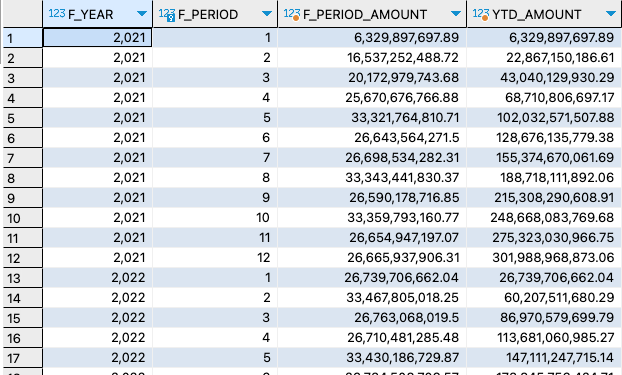
Task: Click YTD amount 22,867,150,186.61
Action: pyautogui.click(x=545, y=58)
